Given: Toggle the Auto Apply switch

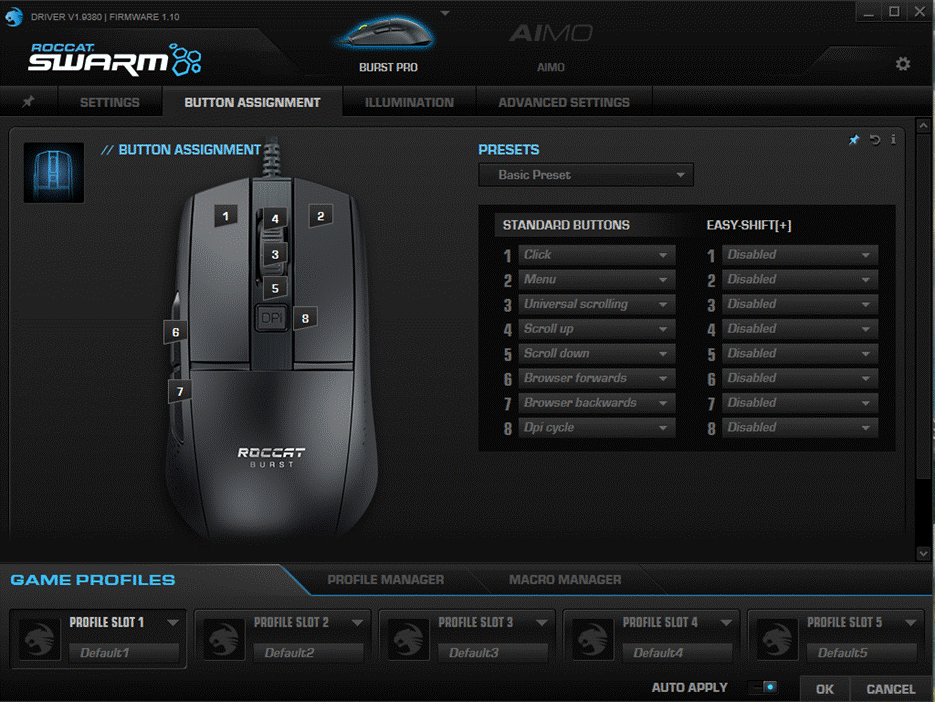Looking at the screenshot, I should 764,687.
